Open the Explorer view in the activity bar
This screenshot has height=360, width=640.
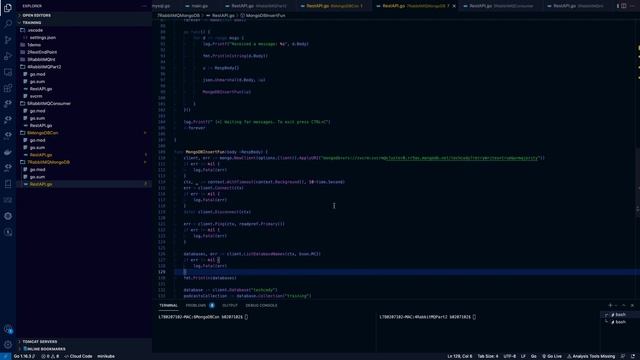[x=8, y=7]
